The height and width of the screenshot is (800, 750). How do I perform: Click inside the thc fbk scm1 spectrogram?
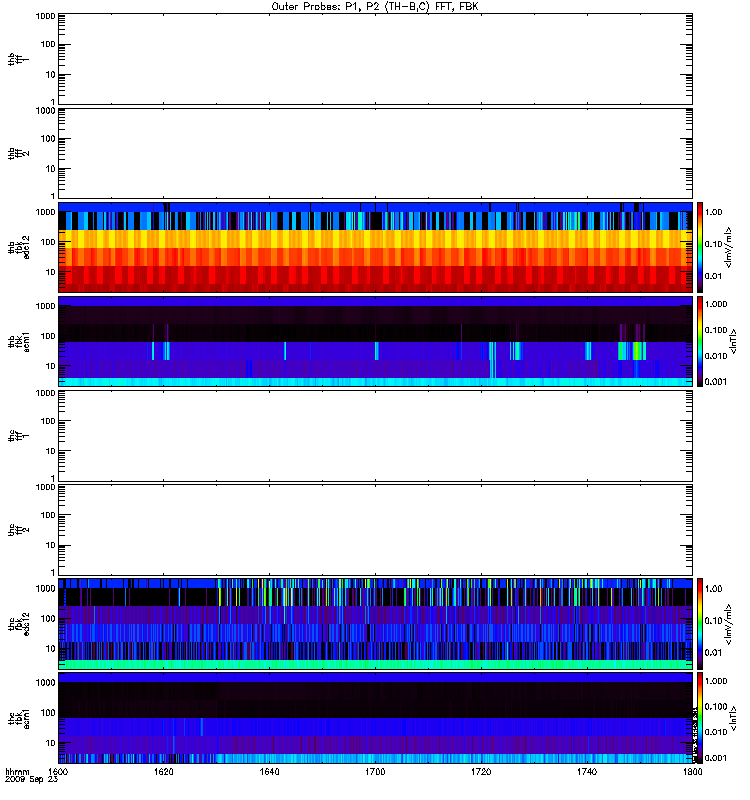(x=375, y=718)
